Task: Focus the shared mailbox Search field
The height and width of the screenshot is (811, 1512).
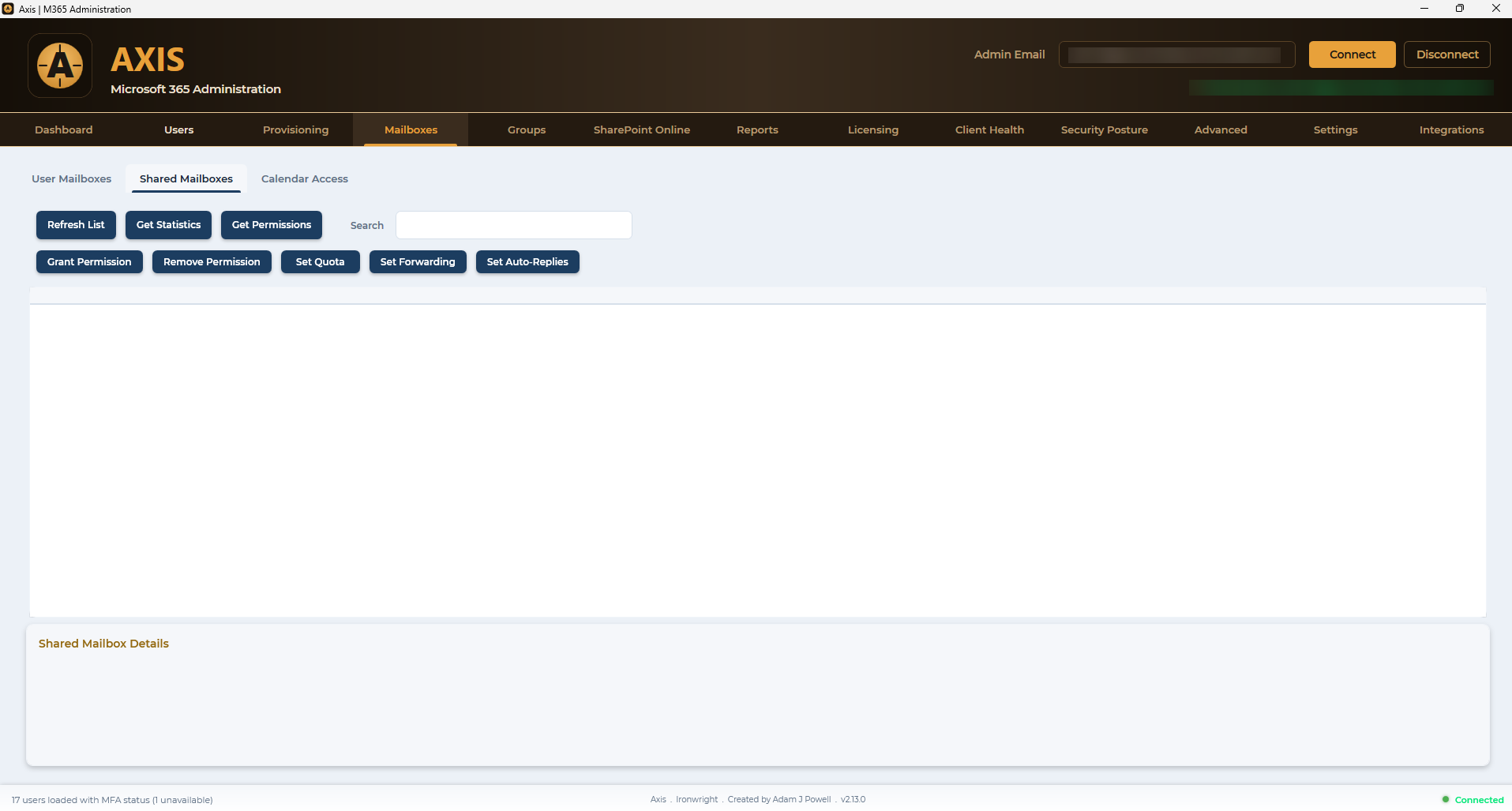Action: 514,225
